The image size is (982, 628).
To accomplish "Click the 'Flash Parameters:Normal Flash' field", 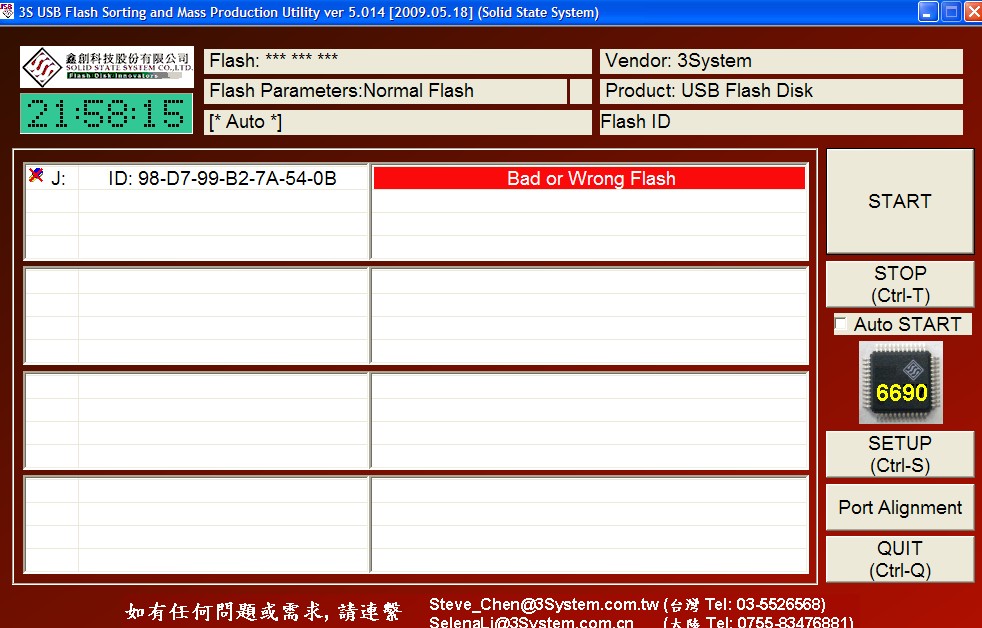I will pyautogui.click(x=385, y=91).
